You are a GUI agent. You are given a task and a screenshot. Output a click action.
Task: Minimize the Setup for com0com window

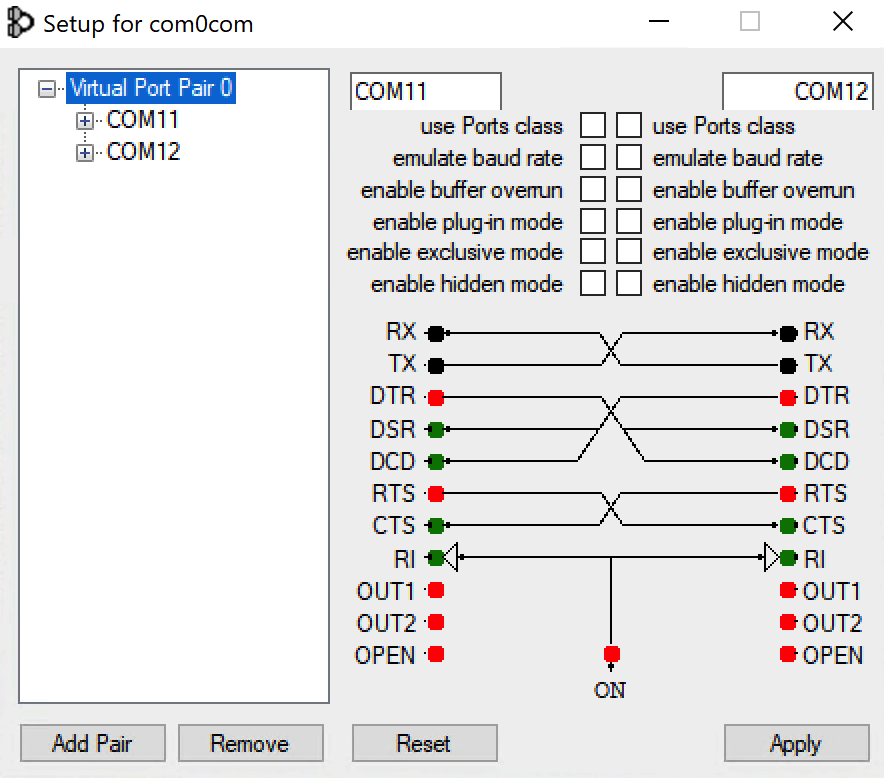click(x=658, y=21)
